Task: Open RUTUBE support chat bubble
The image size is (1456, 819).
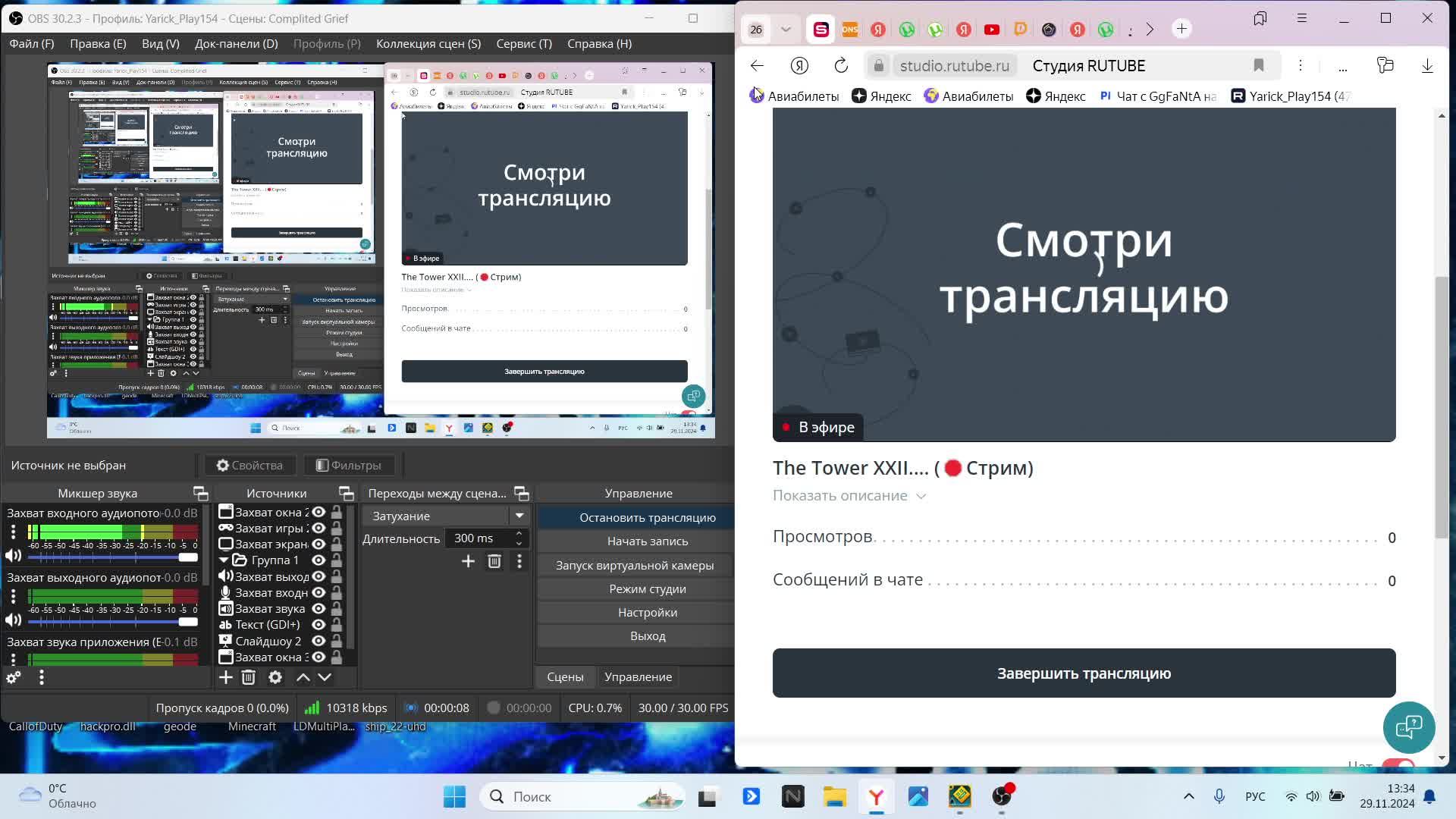Action: pyautogui.click(x=1408, y=727)
